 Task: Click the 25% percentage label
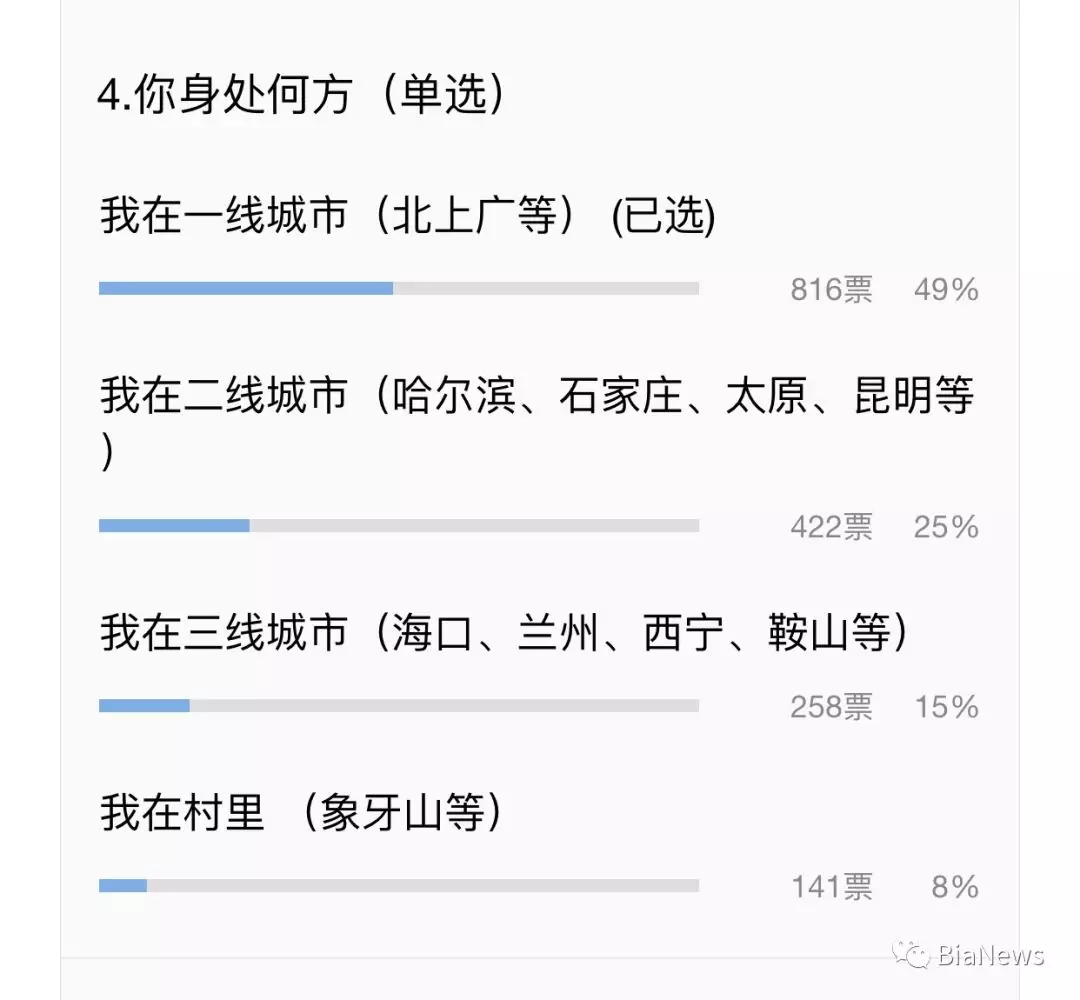(x=946, y=527)
